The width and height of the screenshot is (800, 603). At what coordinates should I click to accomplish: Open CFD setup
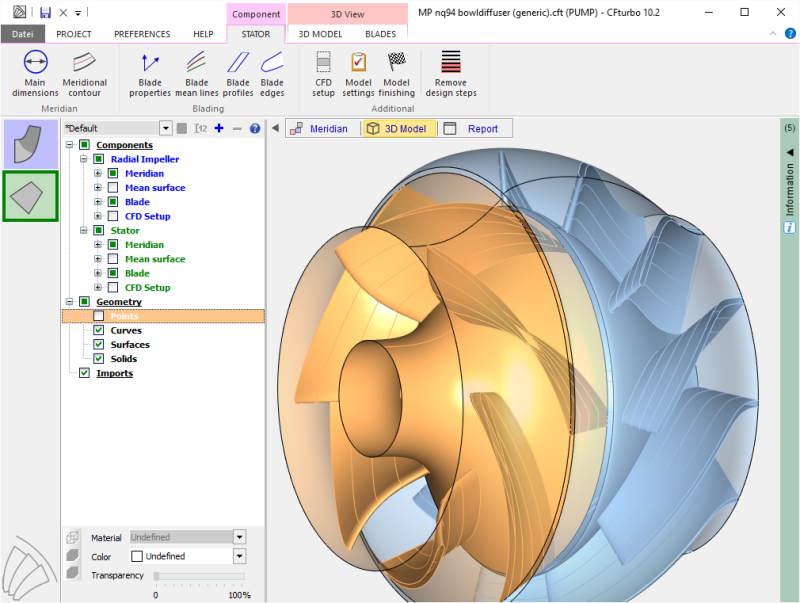[323, 74]
